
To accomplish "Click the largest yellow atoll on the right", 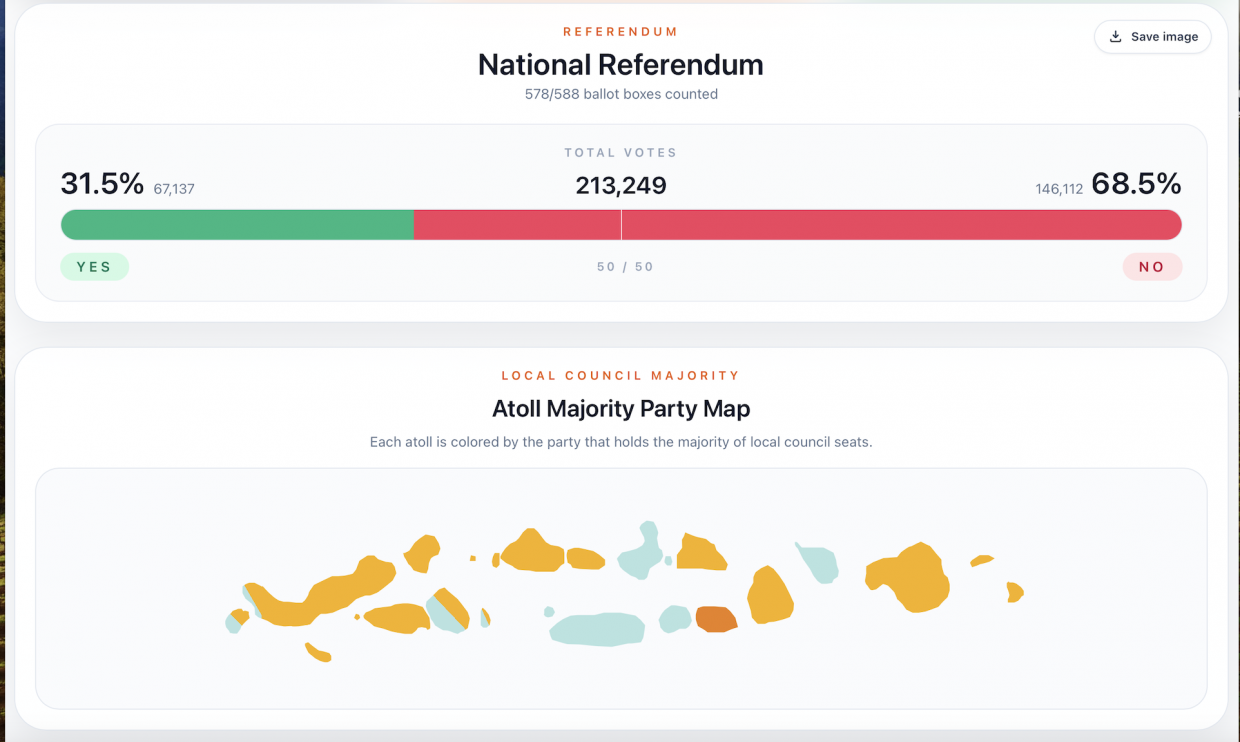I will pos(912,578).
